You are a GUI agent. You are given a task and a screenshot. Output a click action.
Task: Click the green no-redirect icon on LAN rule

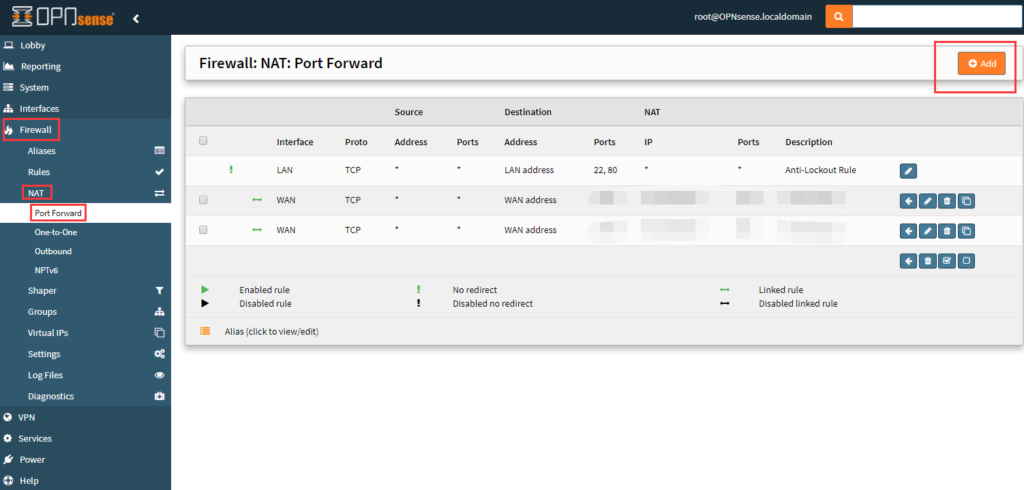pyautogui.click(x=231, y=170)
